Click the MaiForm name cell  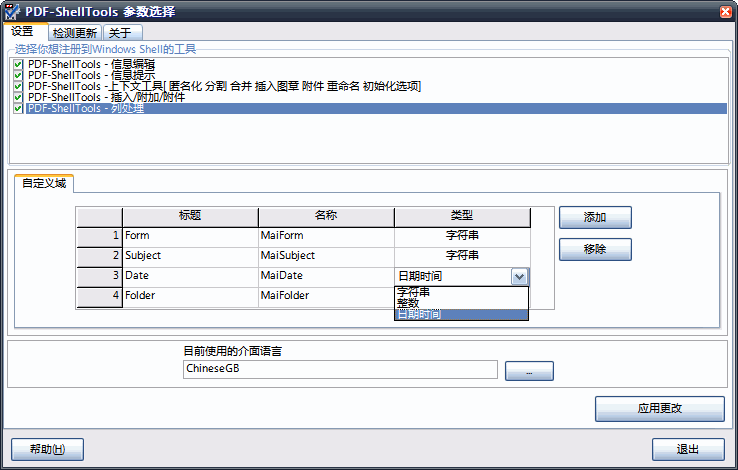(326, 236)
